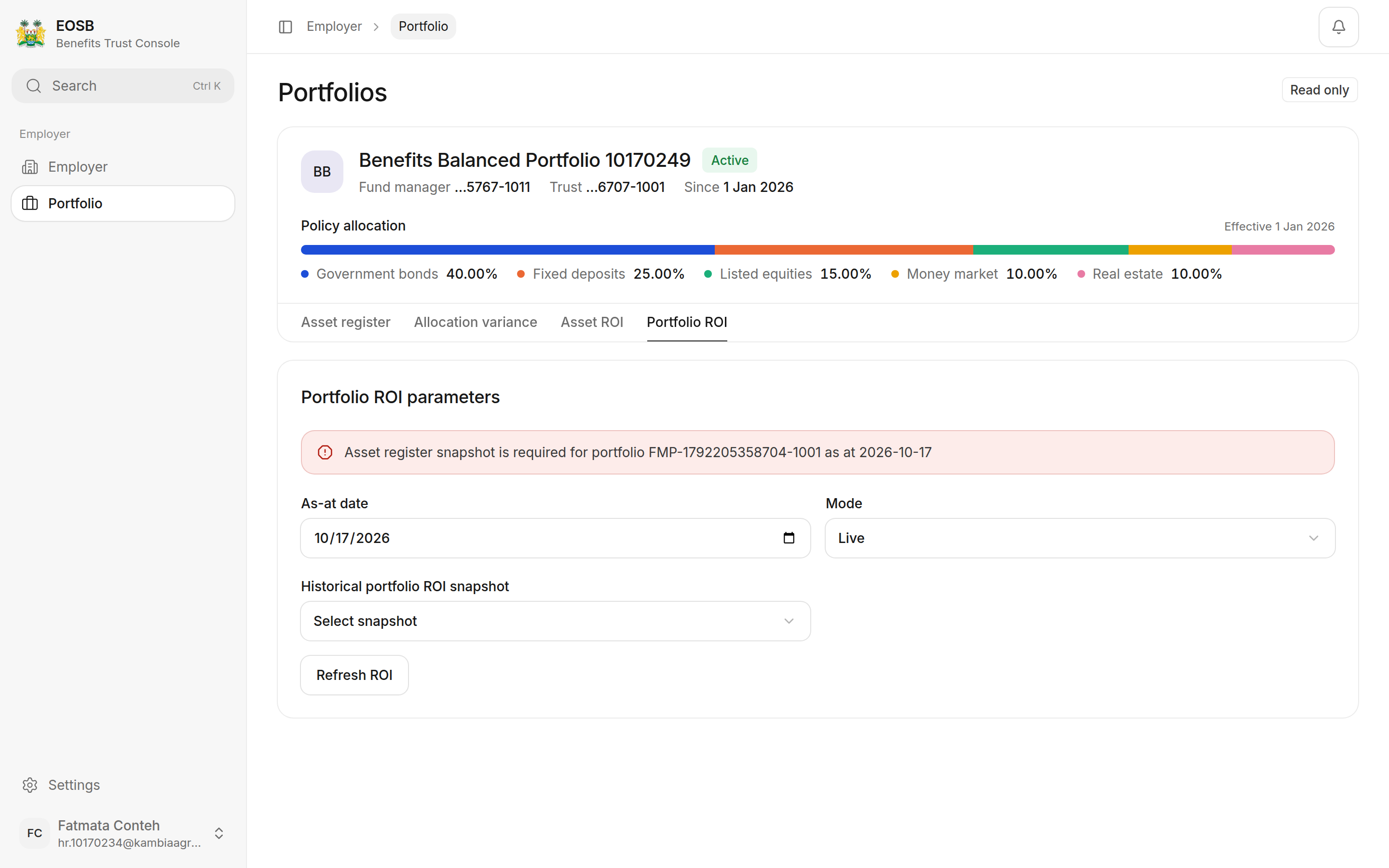Switch to the Allocation variance tab
1389x868 pixels.
point(475,322)
